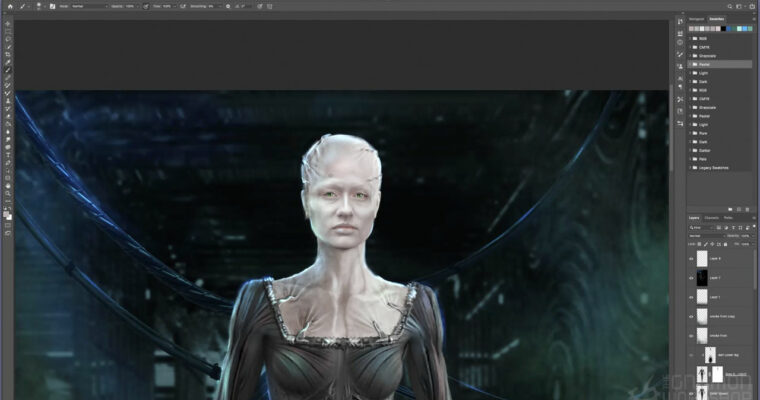Expand the Pure swatch group

691,133
